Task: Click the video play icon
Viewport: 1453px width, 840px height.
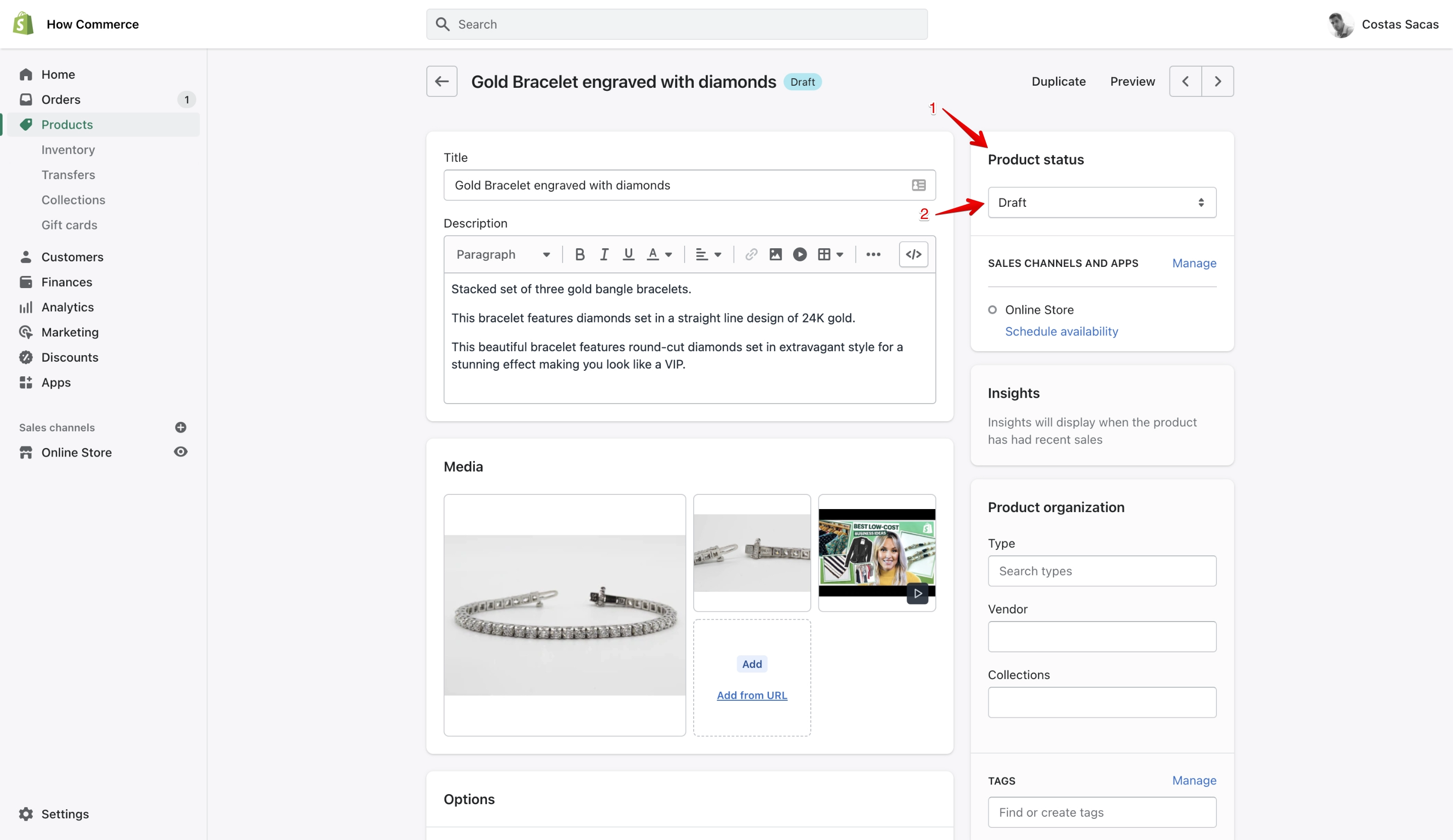Action: tap(917, 593)
